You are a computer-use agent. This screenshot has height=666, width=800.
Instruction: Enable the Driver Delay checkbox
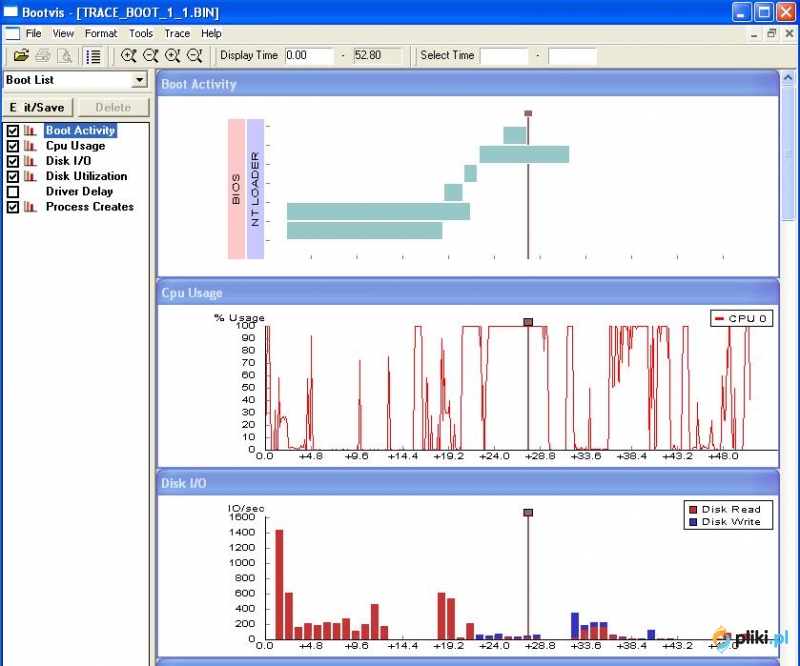(x=13, y=192)
